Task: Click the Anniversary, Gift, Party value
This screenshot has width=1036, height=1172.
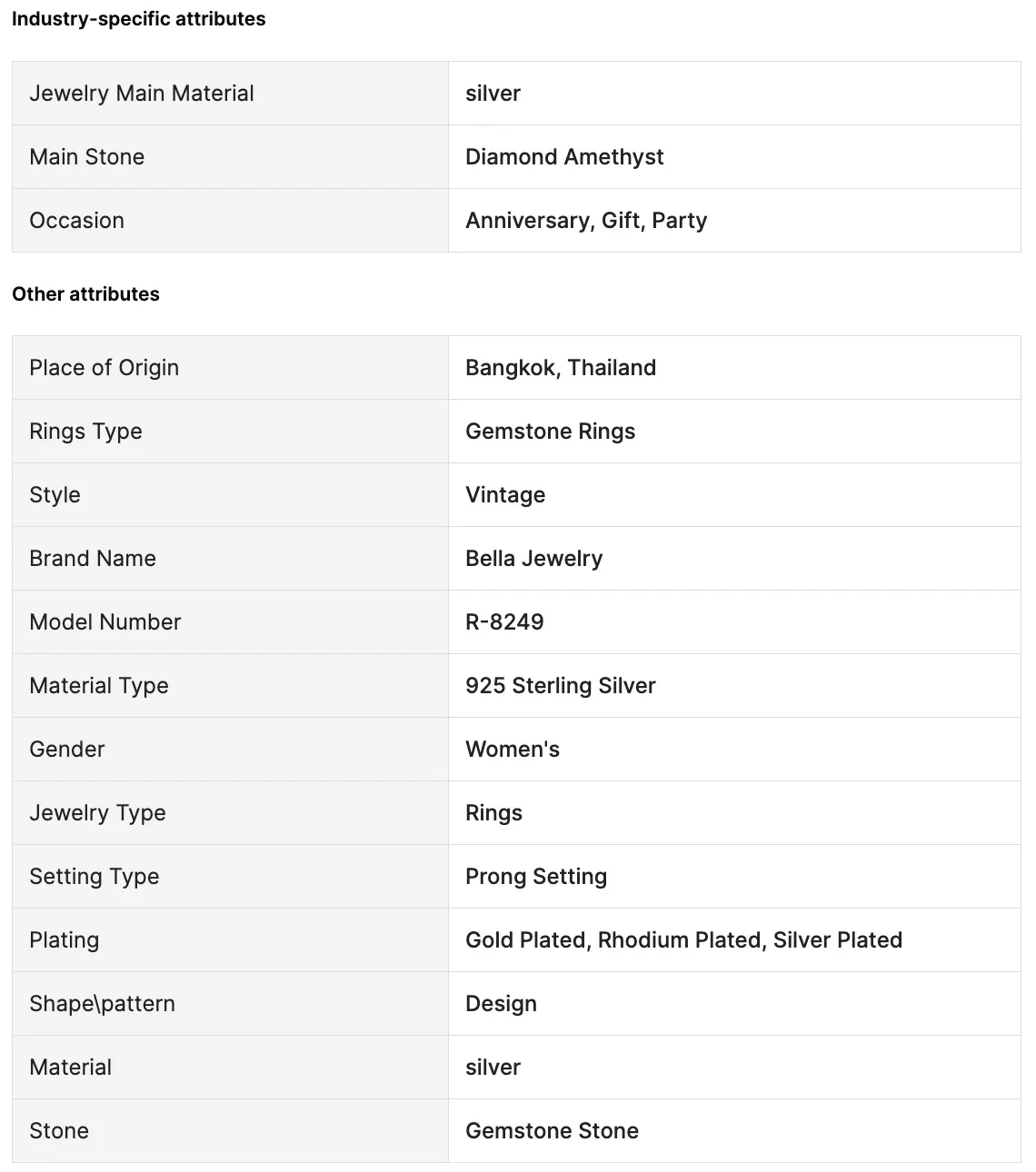Action: click(x=586, y=221)
